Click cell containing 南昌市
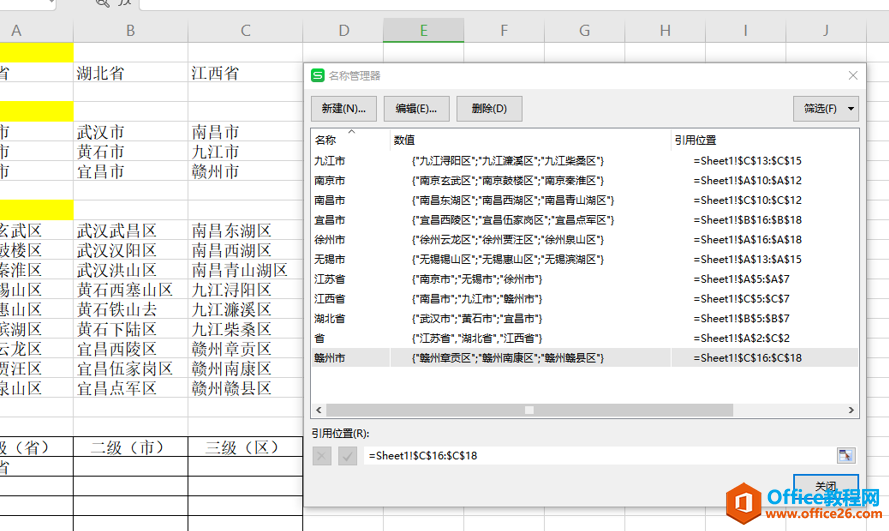Screen dimensions: 889x531 click(x=245, y=132)
